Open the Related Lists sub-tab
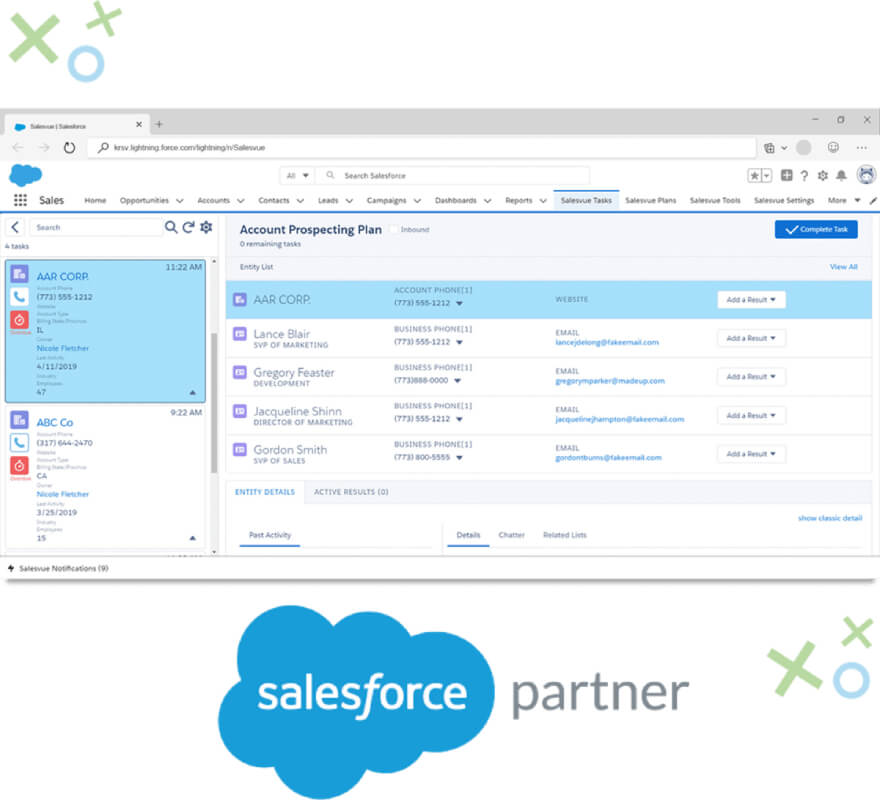Viewport: 880px width, 800px height. pos(565,535)
